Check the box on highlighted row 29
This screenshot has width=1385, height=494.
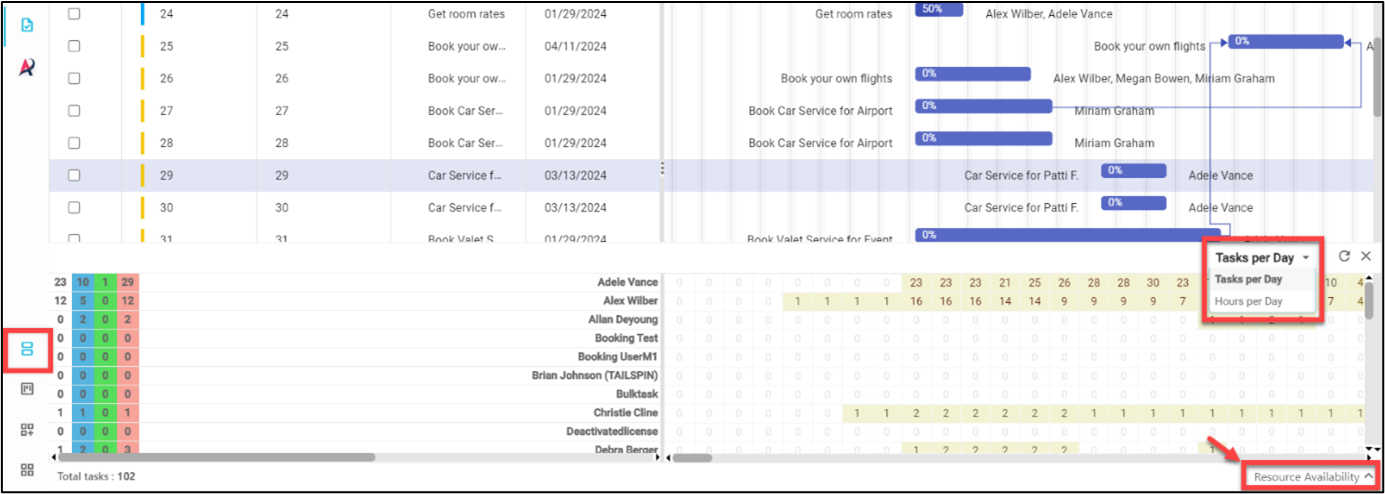click(74, 175)
